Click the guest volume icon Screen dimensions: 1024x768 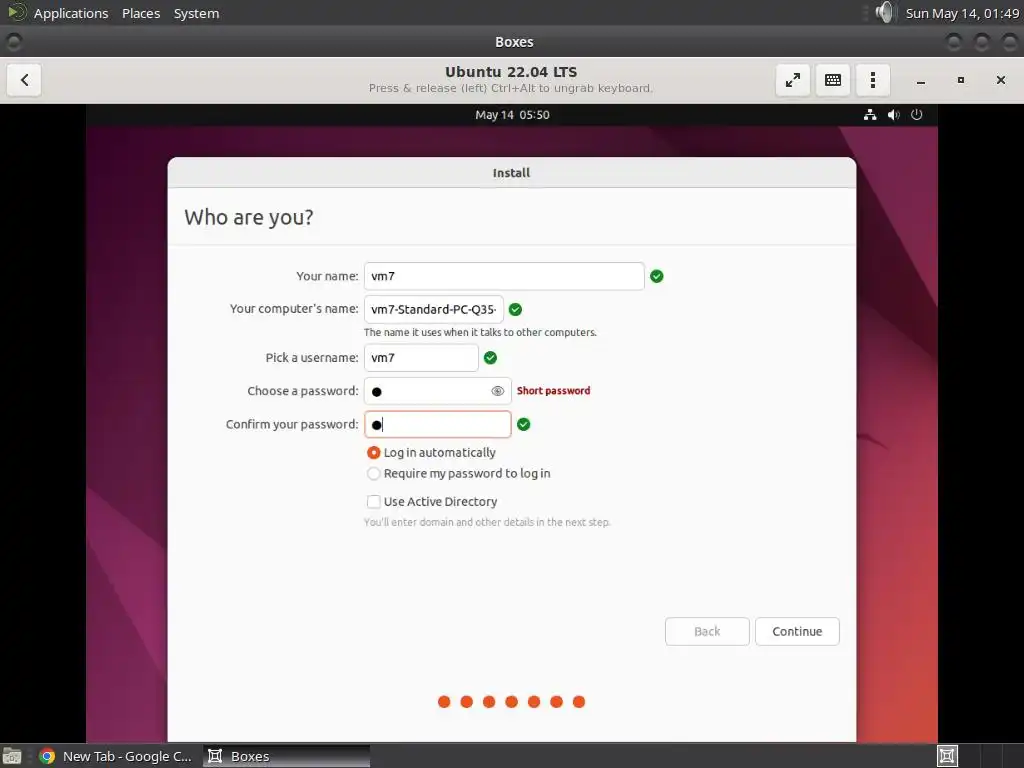pyautogui.click(x=893, y=115)
